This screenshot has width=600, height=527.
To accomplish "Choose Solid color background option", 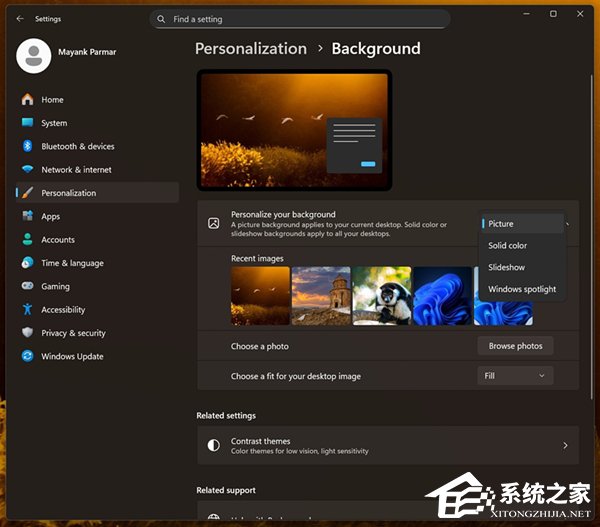I will [x=522, y=245].
